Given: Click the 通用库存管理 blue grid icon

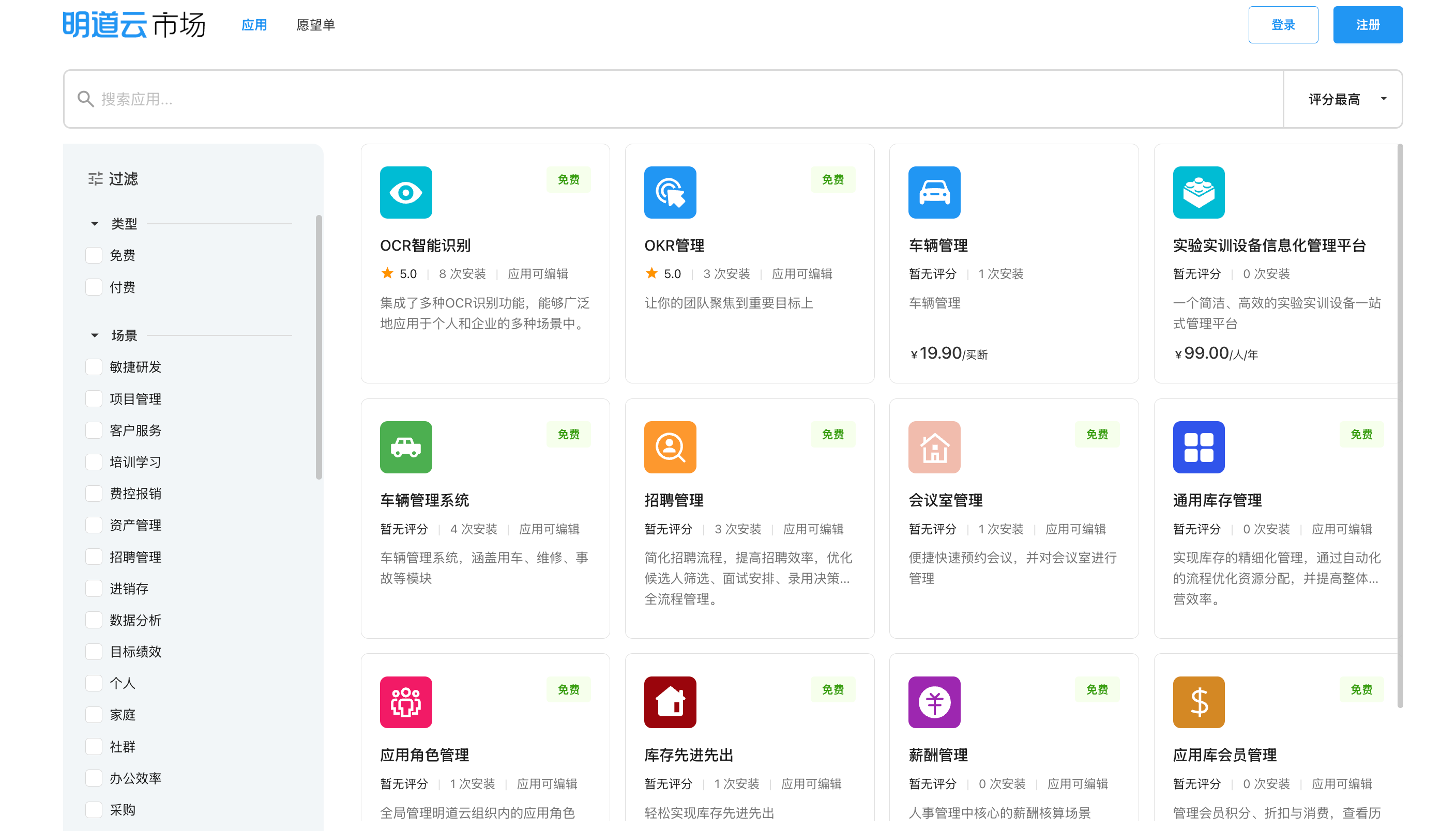Looking at the screenshot, I should click(x=1199, y=447).
